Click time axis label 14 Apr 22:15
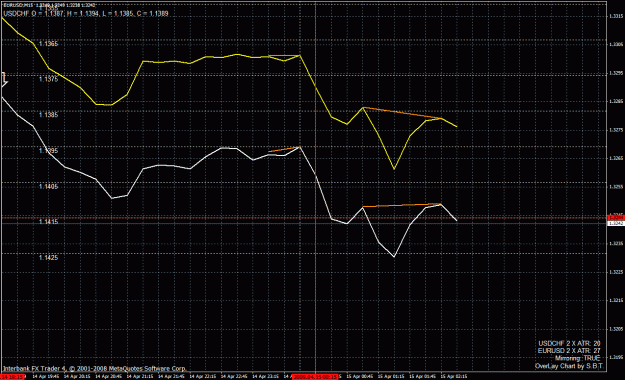 point(203,376)
